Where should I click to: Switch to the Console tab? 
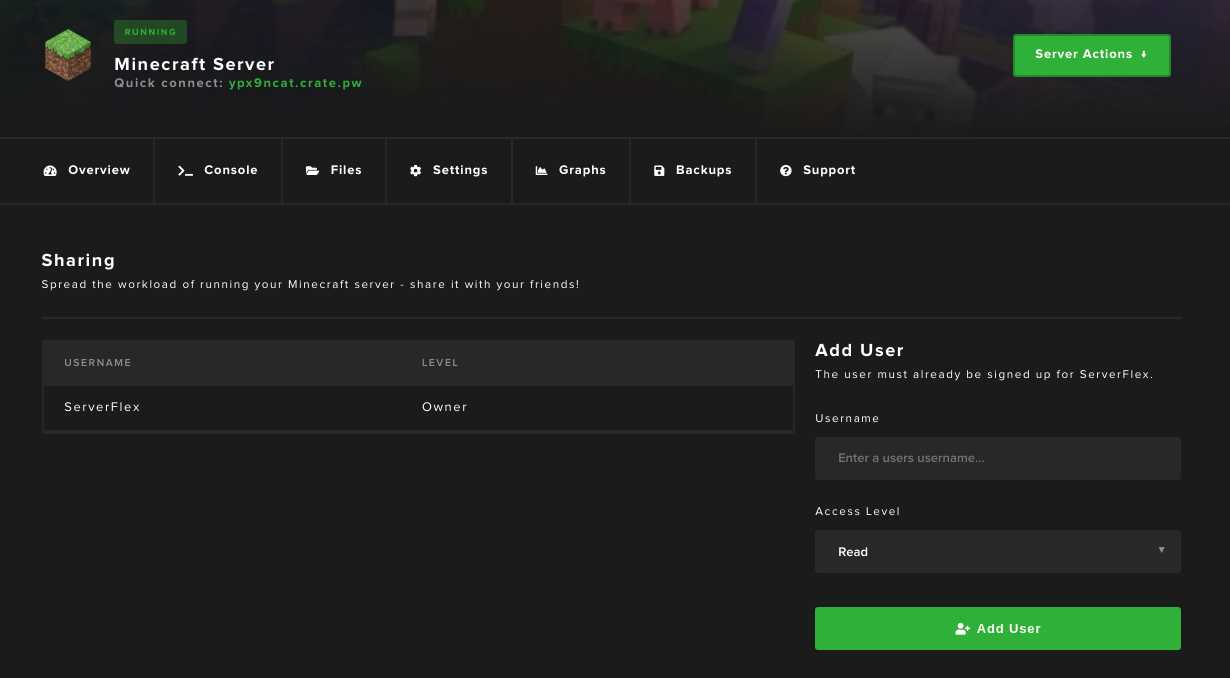click(218, 170)
